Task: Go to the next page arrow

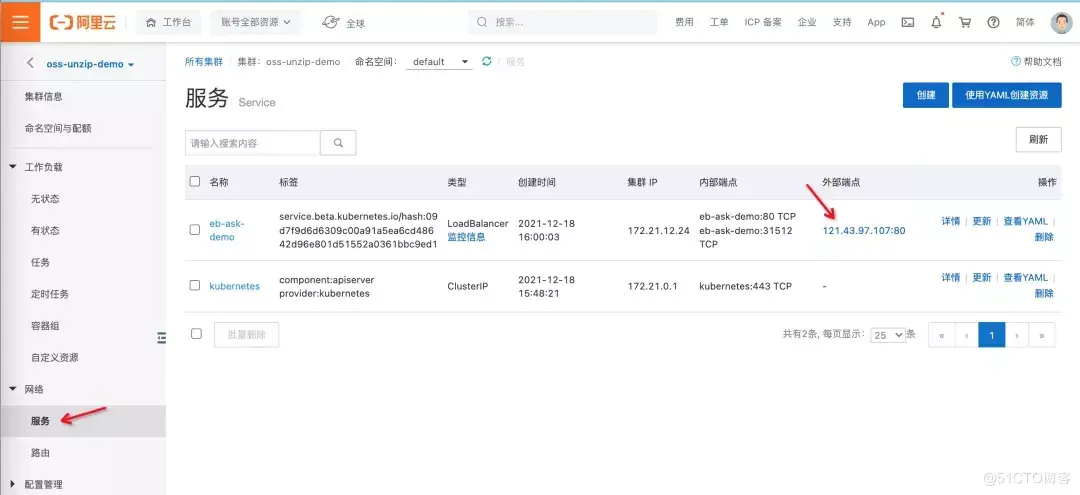Action: pyautogui.click(x=1017, y=335)
